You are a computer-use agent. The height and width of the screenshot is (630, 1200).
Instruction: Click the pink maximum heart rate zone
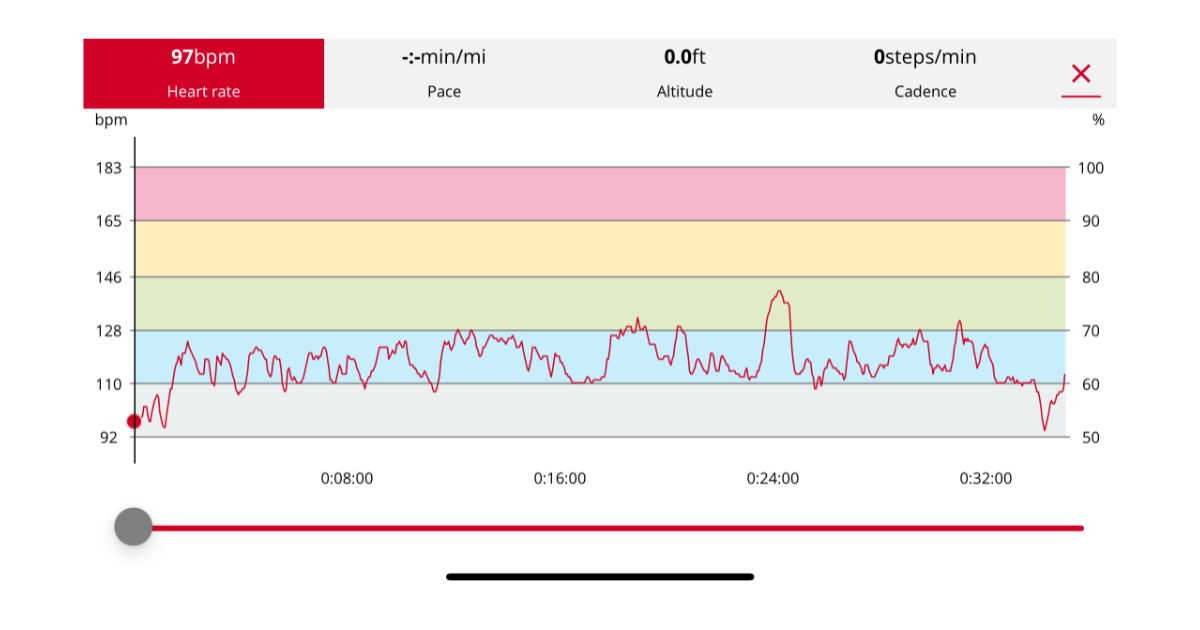(601, 194)
